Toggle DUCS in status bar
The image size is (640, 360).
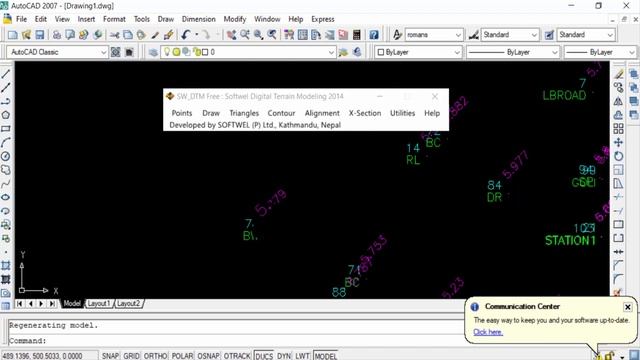264,356
